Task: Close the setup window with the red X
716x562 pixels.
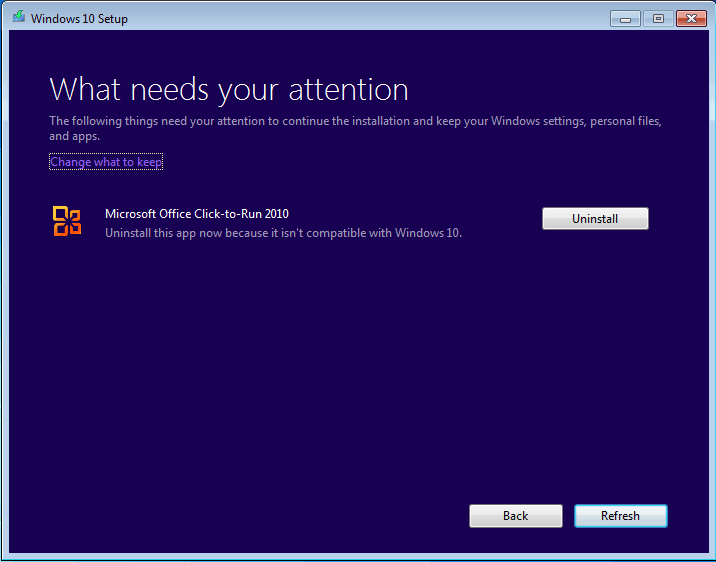Action: pyautogui.click(x=691, y=19)
